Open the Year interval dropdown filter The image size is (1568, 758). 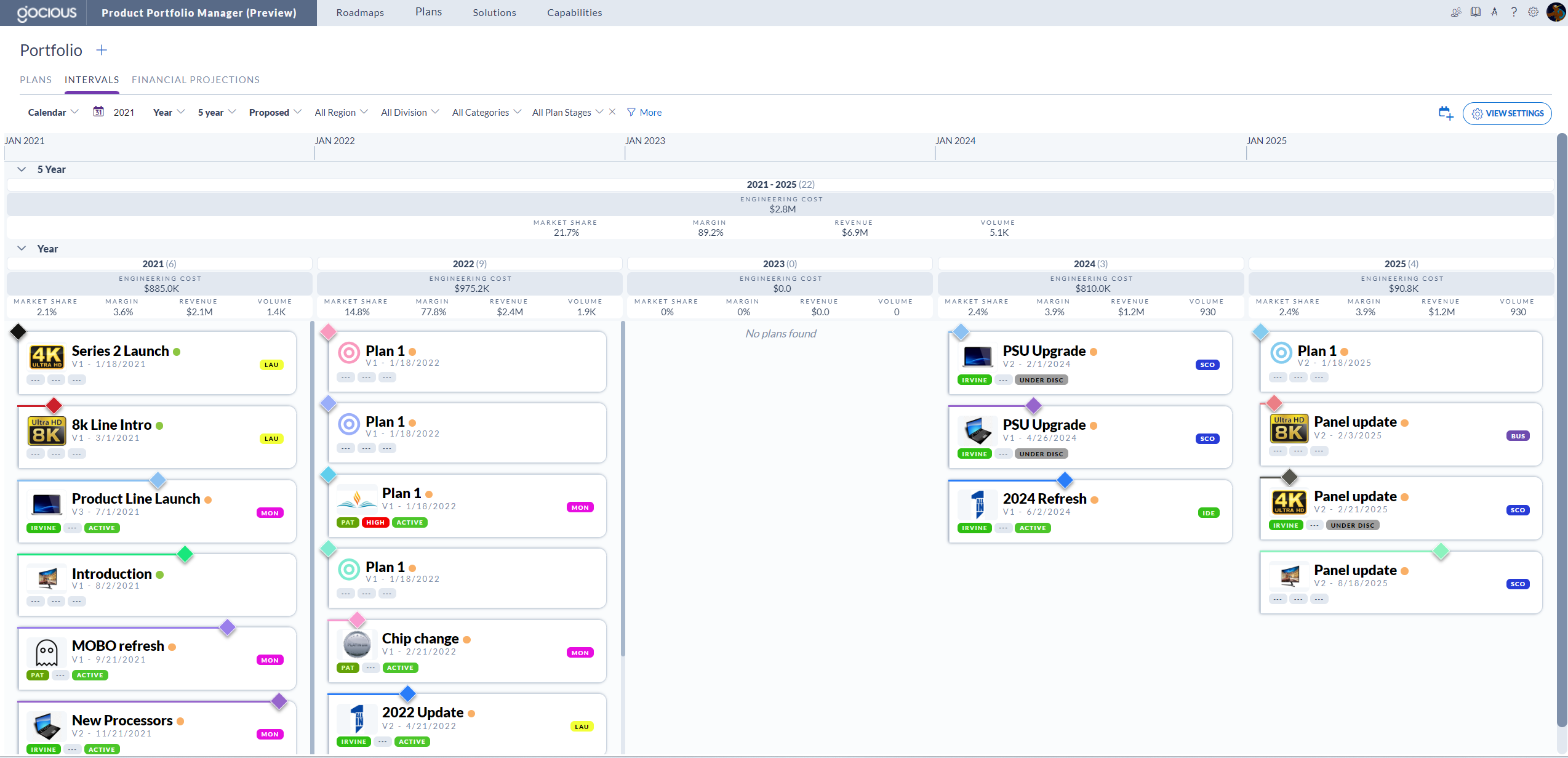point(169,112)
